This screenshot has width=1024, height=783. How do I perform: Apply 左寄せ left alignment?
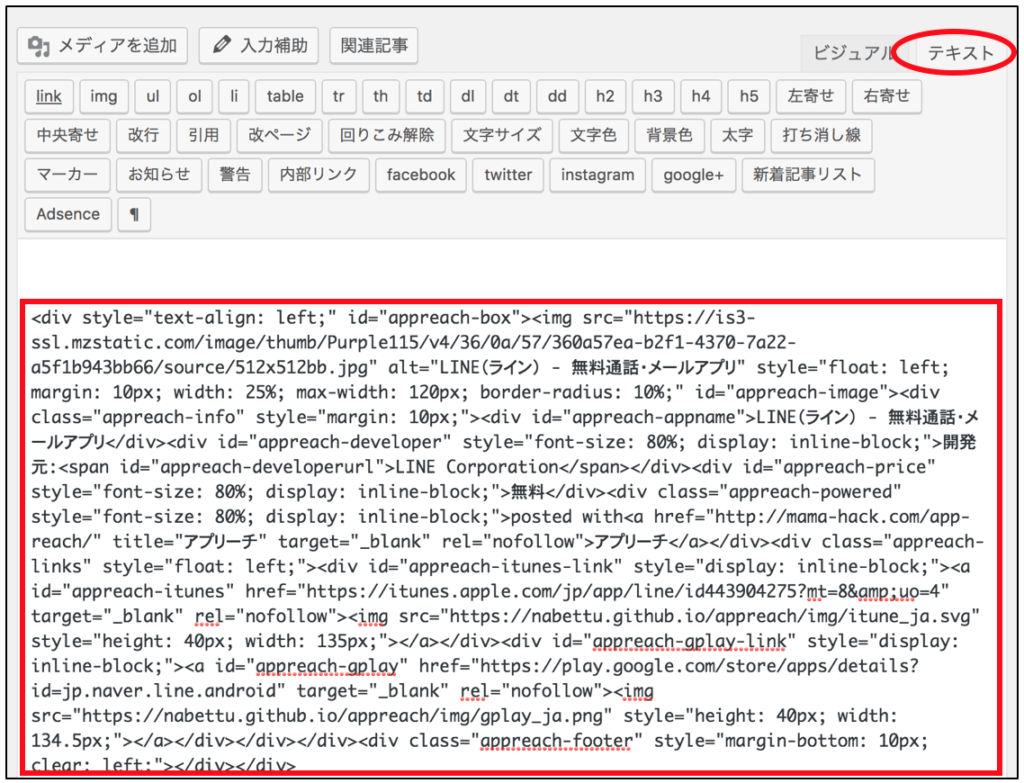[811, 97]
